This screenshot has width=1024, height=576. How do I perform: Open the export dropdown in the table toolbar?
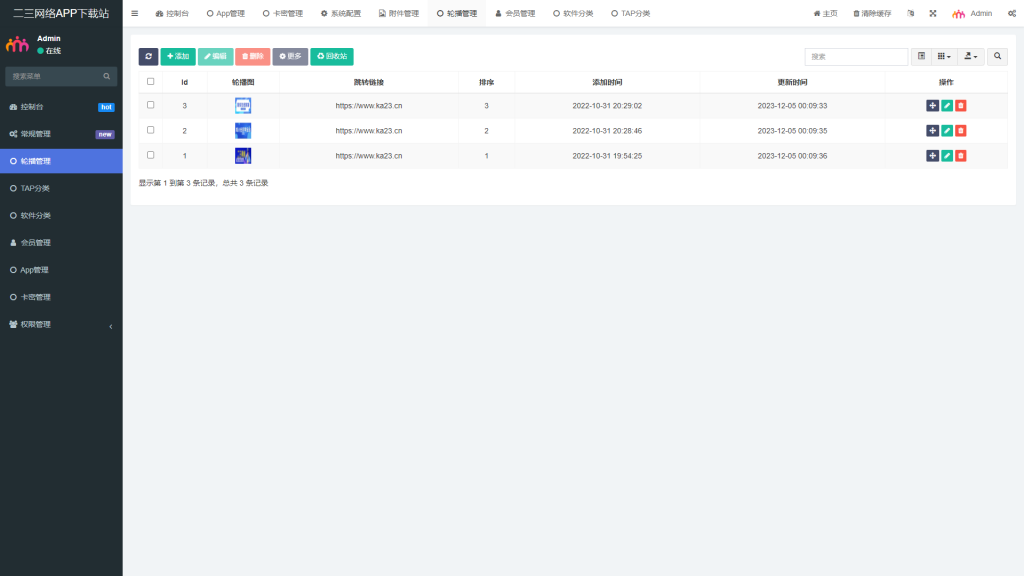click(x=970, y=57)
